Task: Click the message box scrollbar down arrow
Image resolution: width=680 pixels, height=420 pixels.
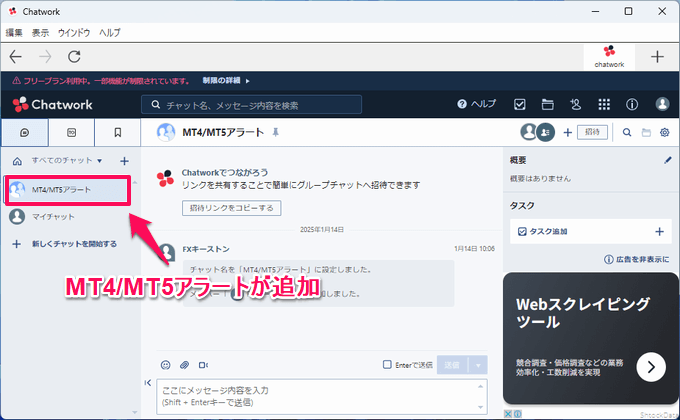Action: pos(481,407)
